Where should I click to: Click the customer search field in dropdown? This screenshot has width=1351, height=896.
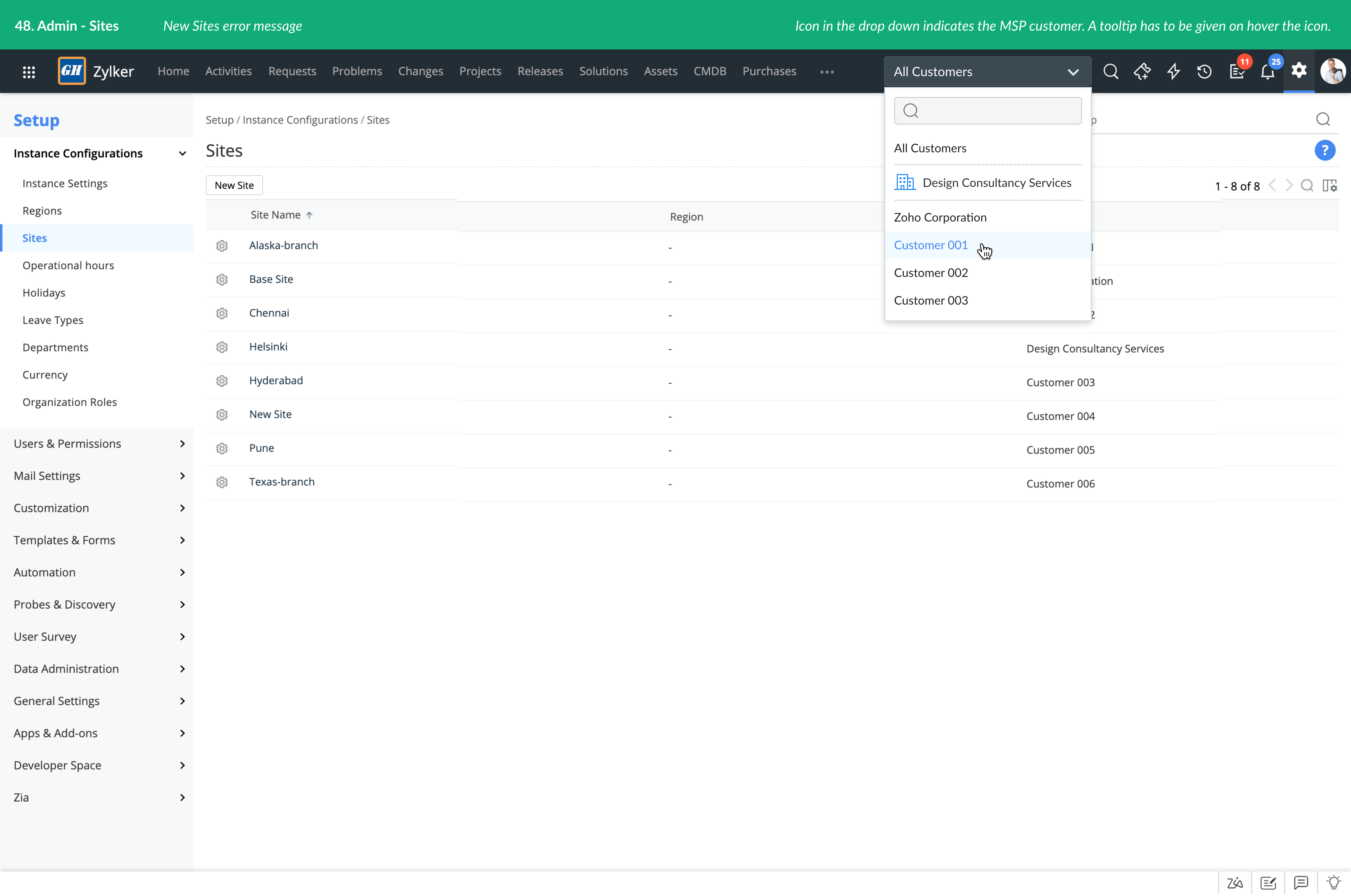tap(988, 110)
